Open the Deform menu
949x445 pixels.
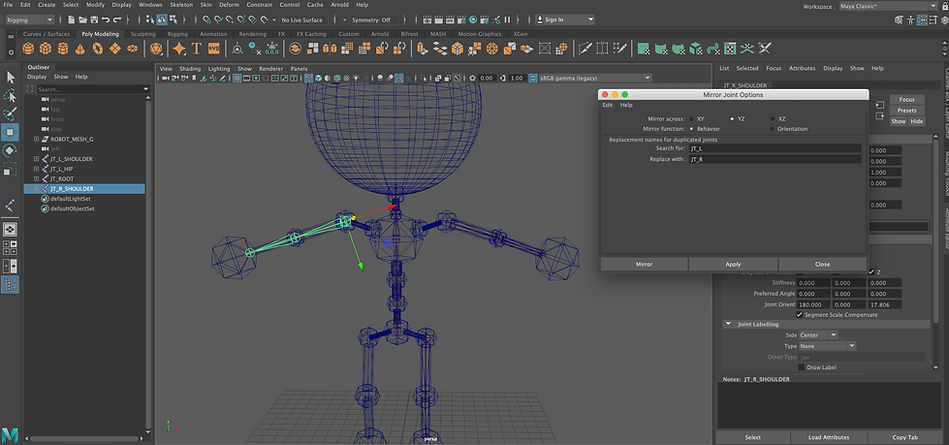point(229,4)
